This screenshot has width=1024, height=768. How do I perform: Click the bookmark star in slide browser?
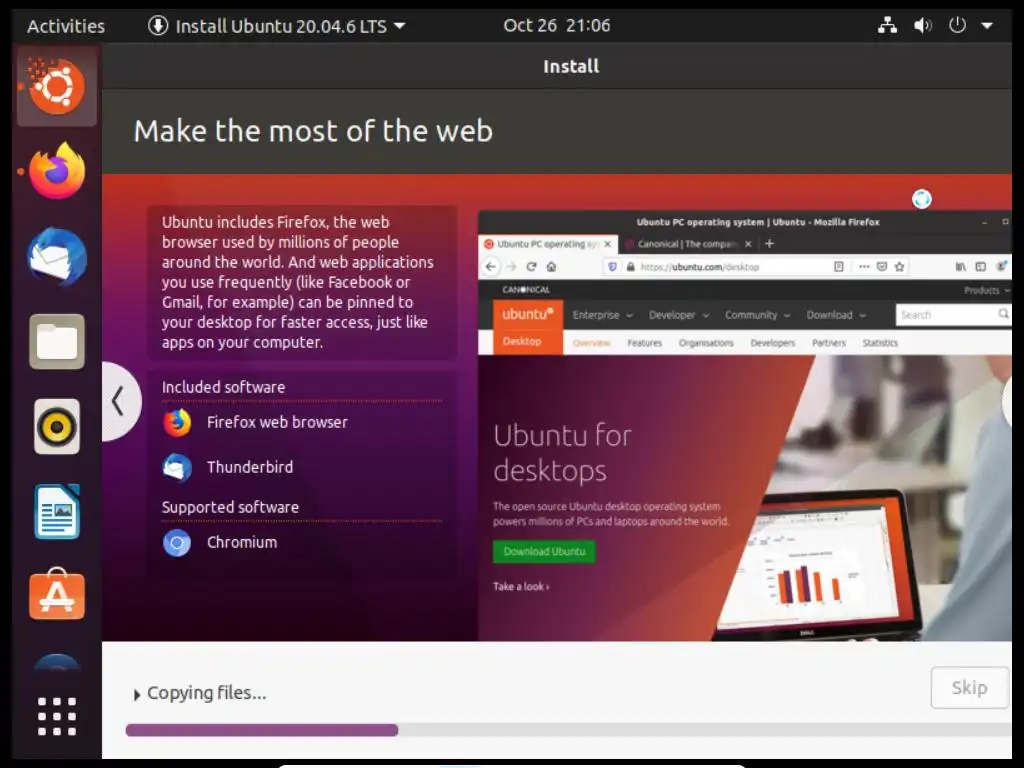tap(899, 266)
